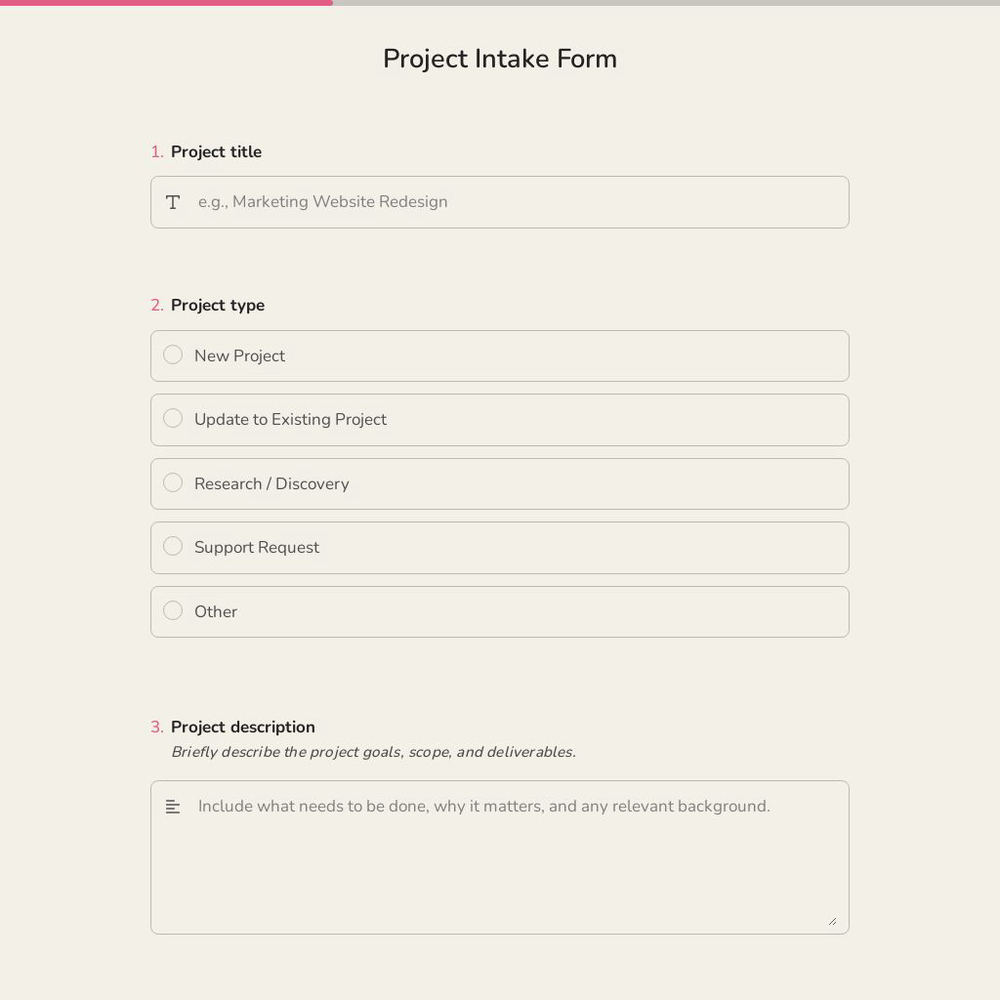Click the question number 2 marker
This screenshot has width=1000, height=1000.
point(156,305)
